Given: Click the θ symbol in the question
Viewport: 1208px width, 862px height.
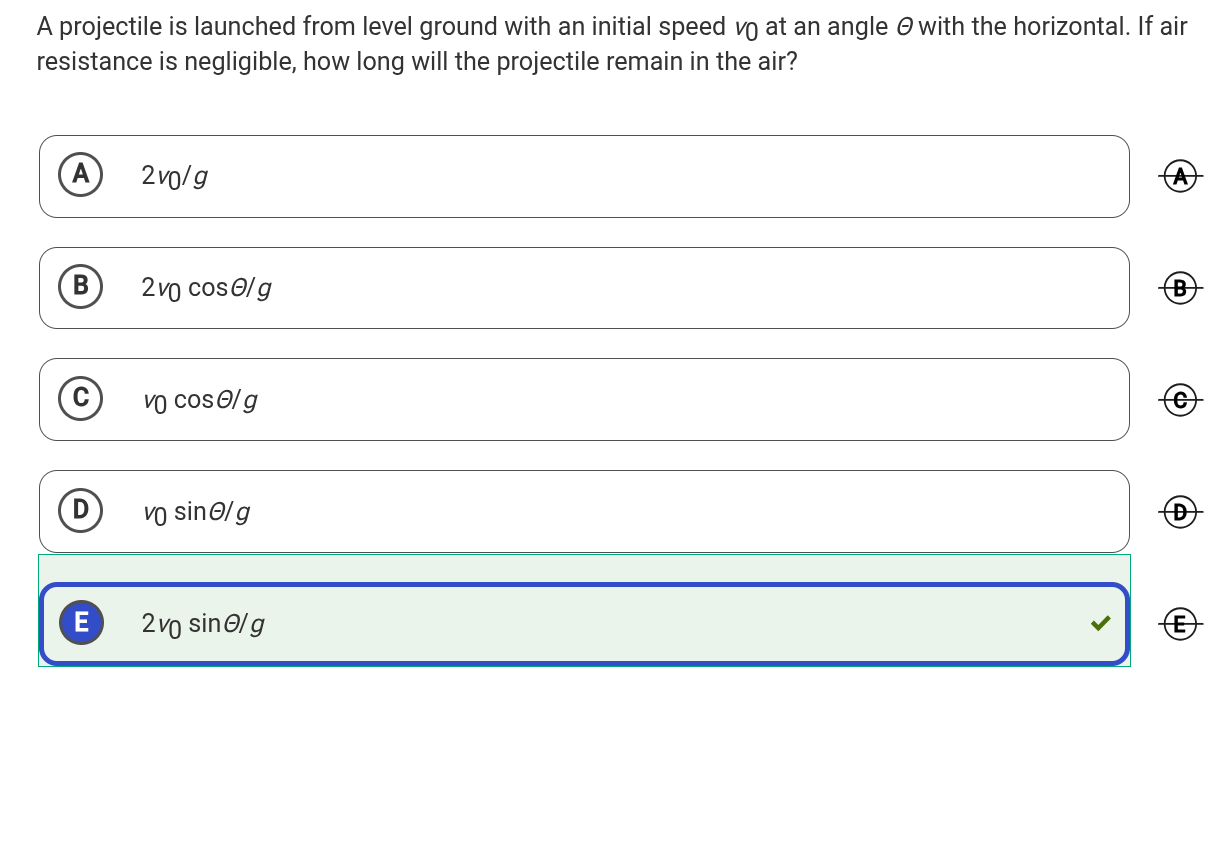Looking at the screenshot, I should [904, 27].
